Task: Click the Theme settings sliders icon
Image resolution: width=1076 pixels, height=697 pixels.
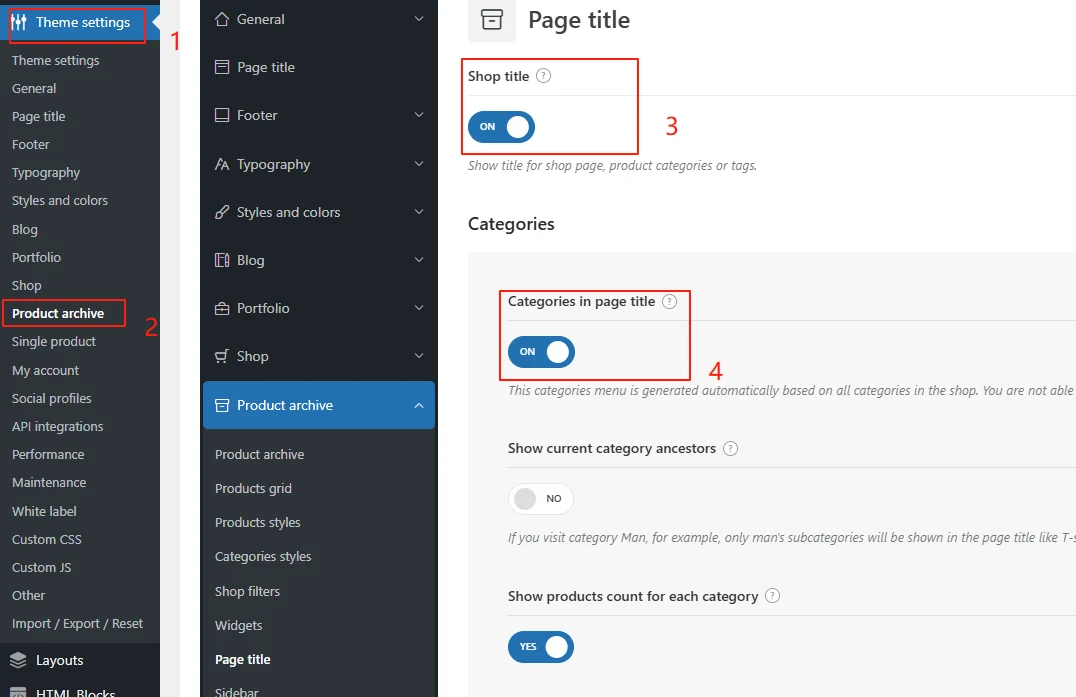Action: (19, 22)
